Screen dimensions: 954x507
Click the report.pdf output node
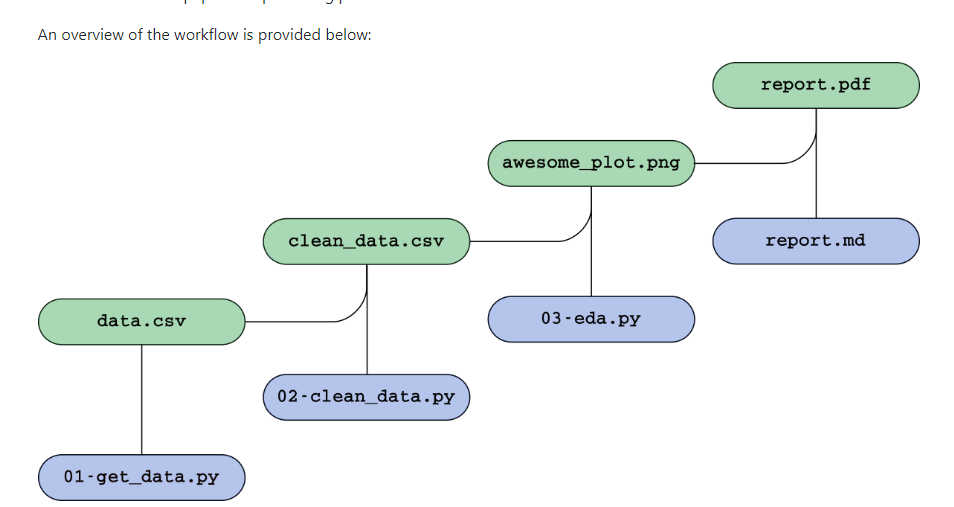[815, 85]
